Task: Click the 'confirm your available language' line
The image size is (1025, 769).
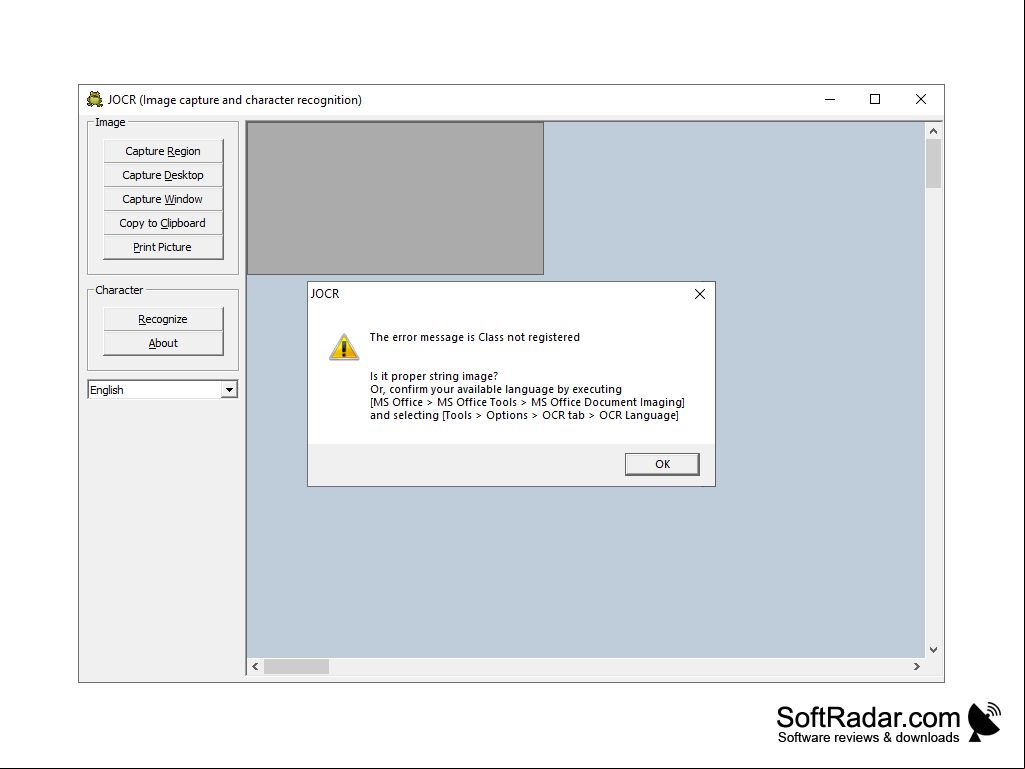Action: [496, 389]
